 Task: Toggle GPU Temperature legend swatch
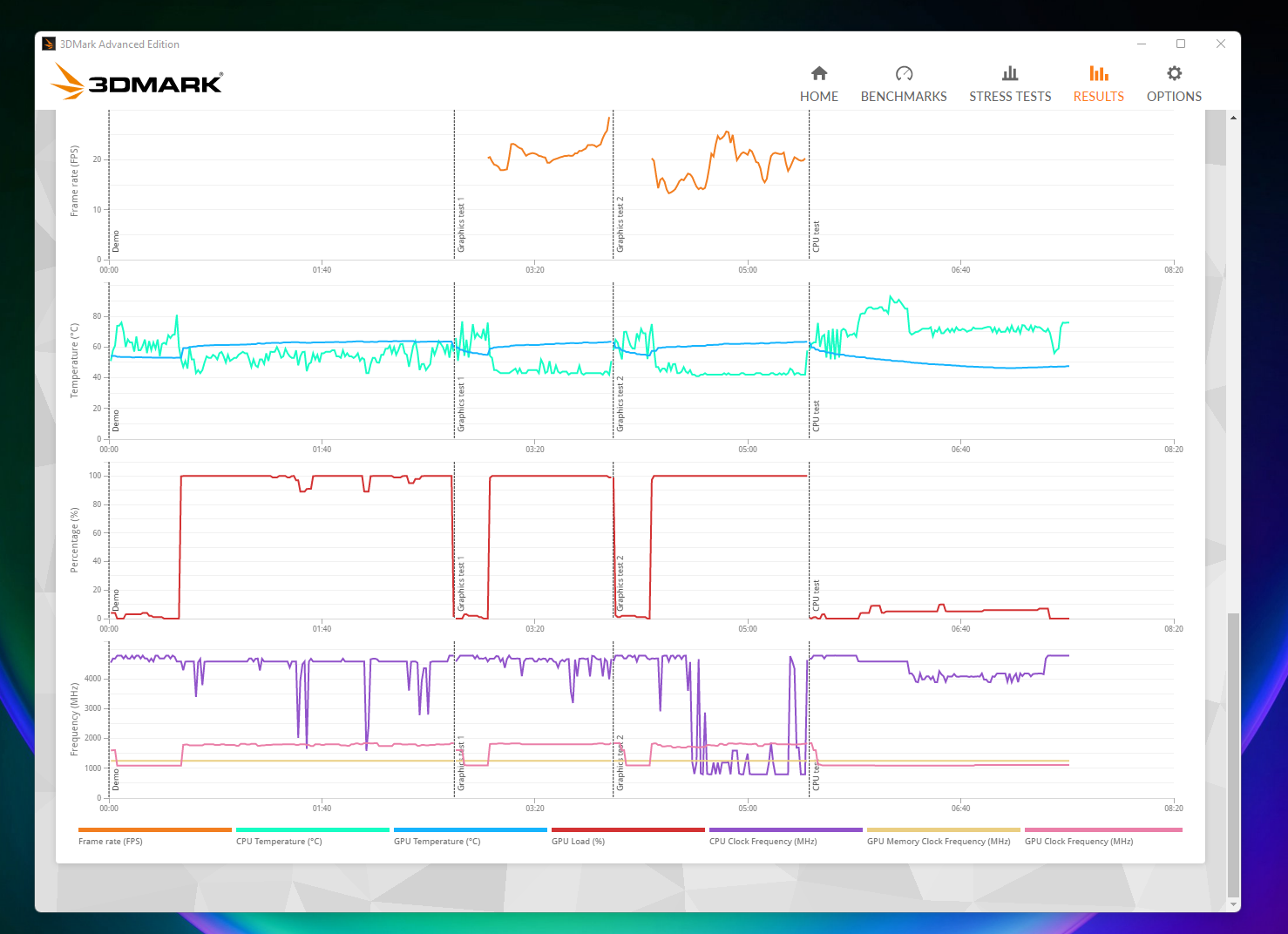[471, 829]
